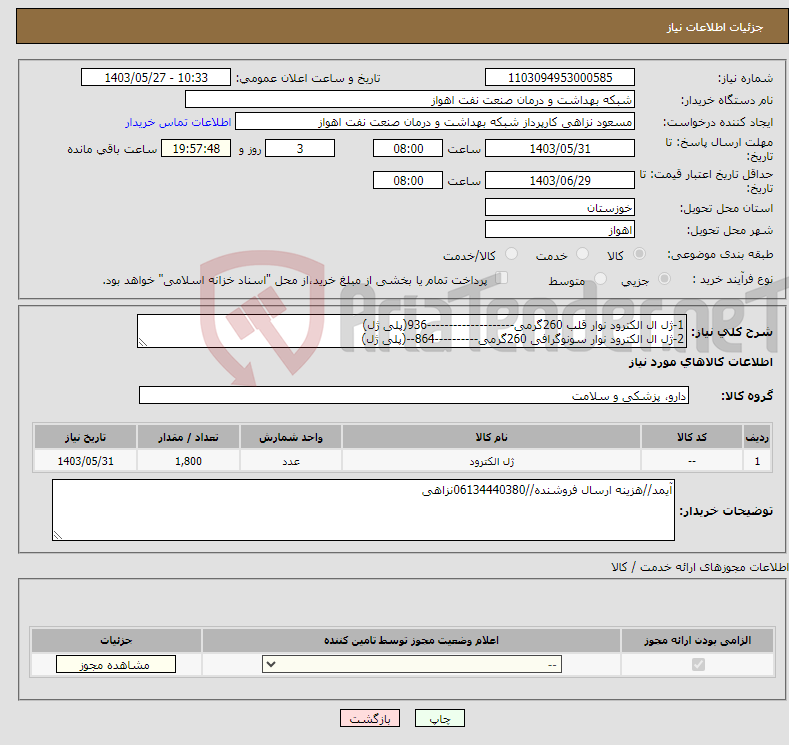Click the مشاهده مجوز button
789x745 pixels.
[116, 665]
